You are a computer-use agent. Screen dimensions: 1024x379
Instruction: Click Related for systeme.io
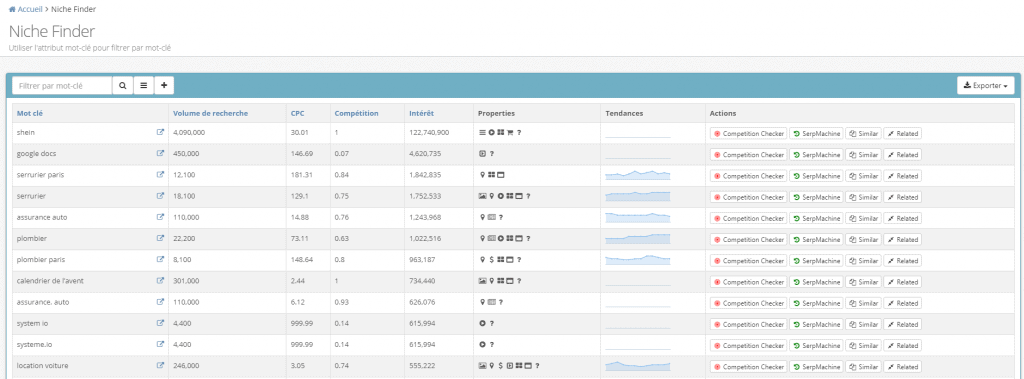tap(903, 345)
